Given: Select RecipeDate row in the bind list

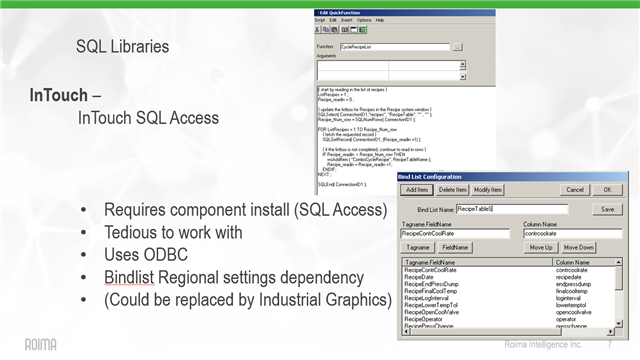Looking at the screenshot, I should coord(509,277).
